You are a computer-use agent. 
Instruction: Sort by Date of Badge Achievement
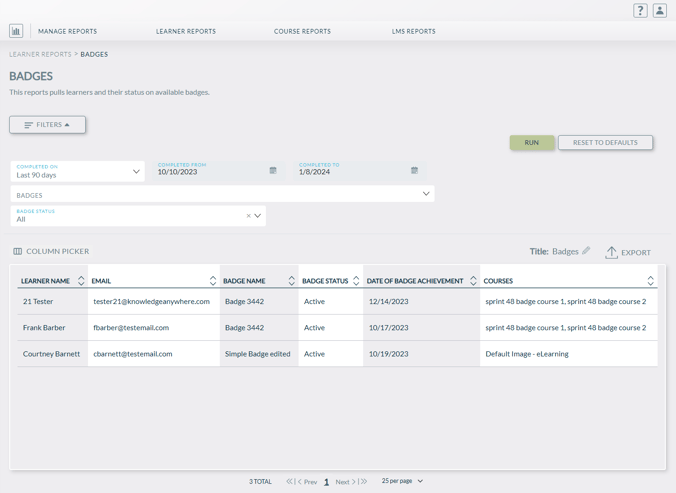(x=473, y=281)
